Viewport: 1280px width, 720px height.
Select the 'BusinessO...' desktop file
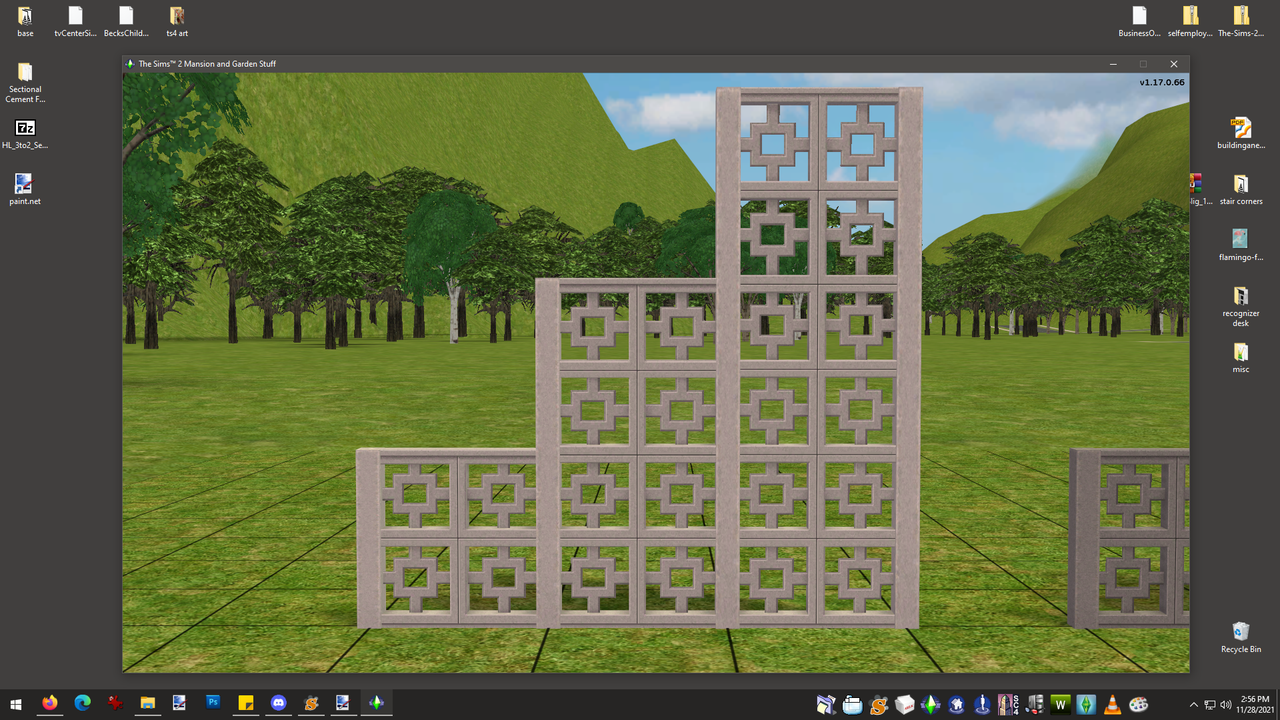1139,21
